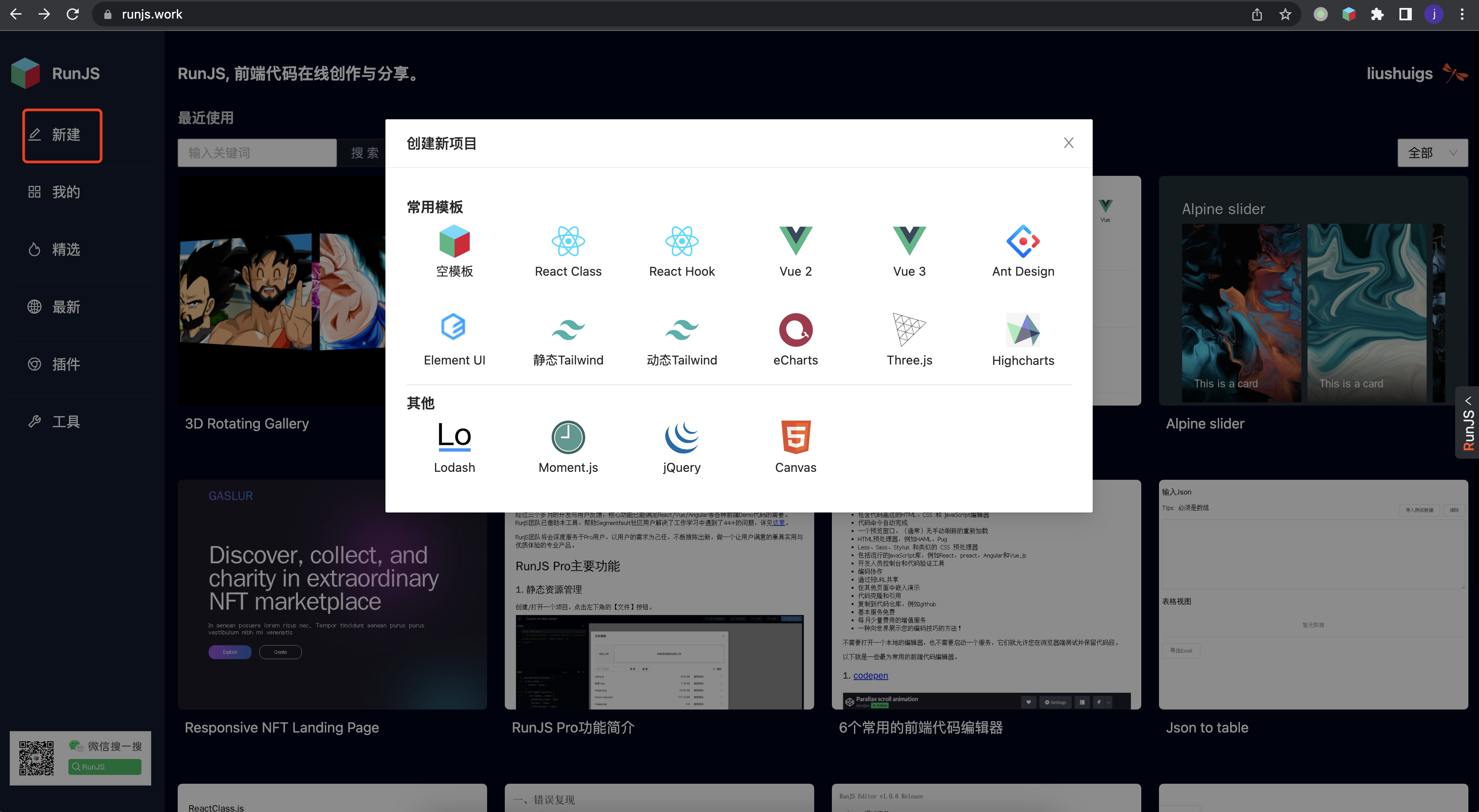Open the Alpine slider project thumbnail
Screen dimensions: 1479x812
point(1313,290)
